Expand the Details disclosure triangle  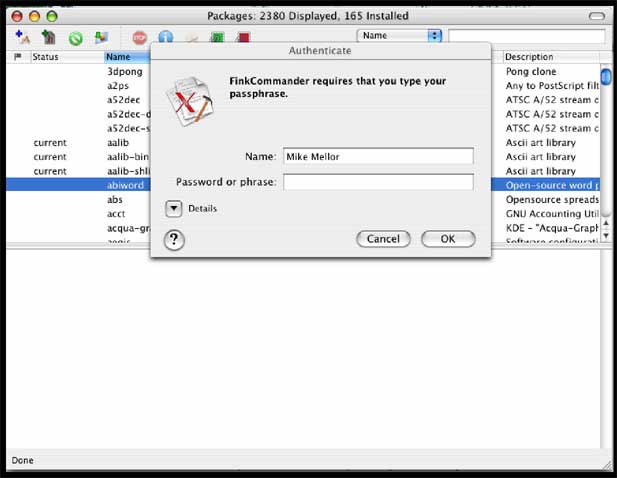(174, 209)
